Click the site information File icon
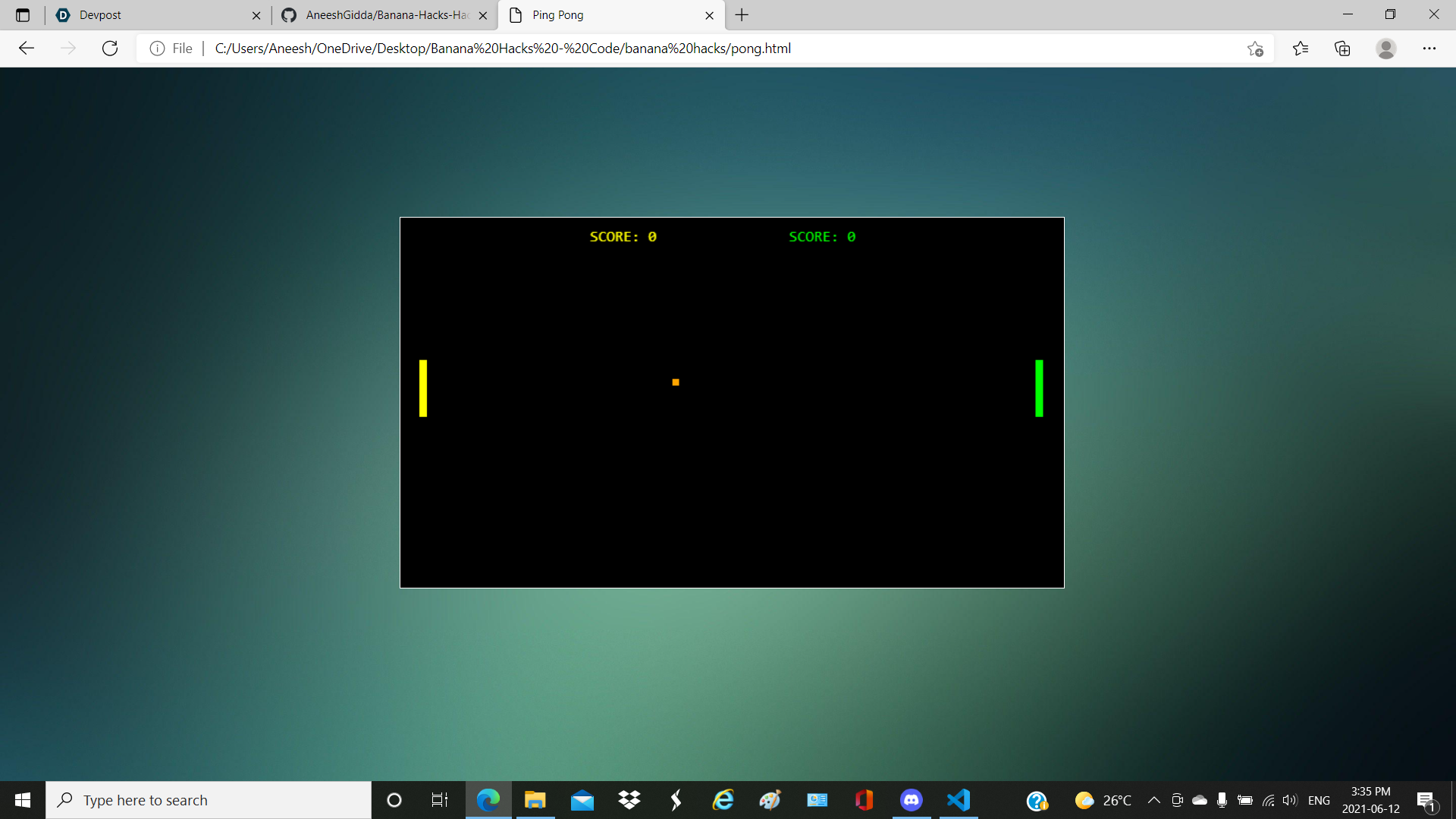 click(x=157, y=49)
